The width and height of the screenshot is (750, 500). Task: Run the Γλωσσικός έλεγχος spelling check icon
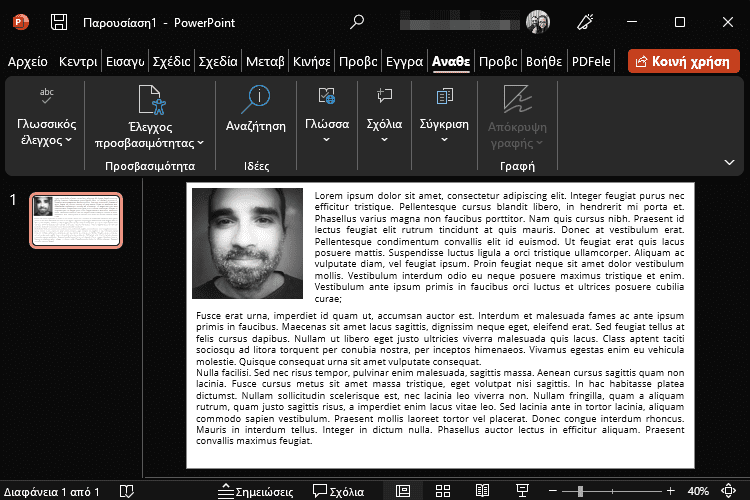point(46,95)
